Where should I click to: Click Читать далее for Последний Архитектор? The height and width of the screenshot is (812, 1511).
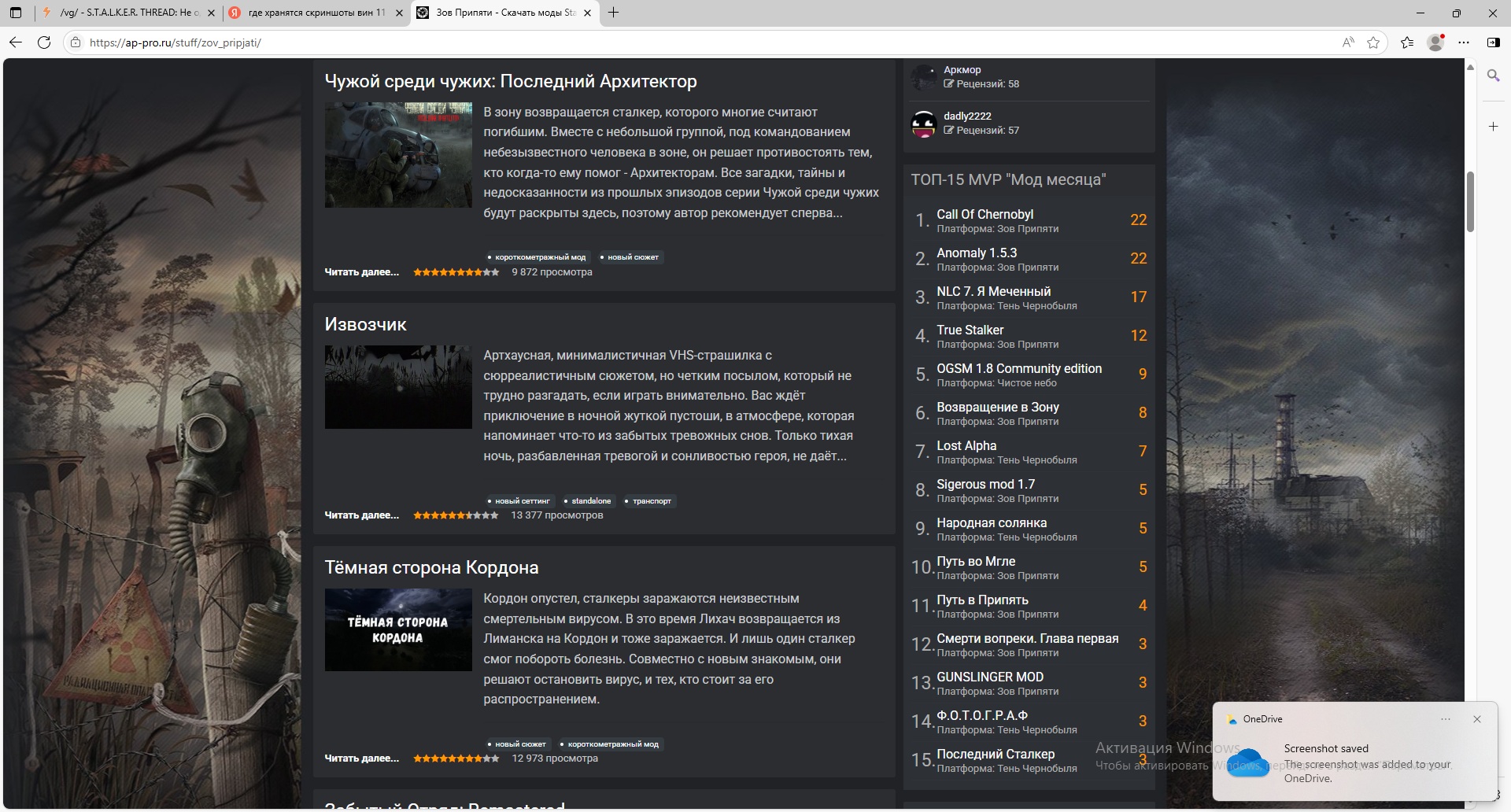pos(362,272)
